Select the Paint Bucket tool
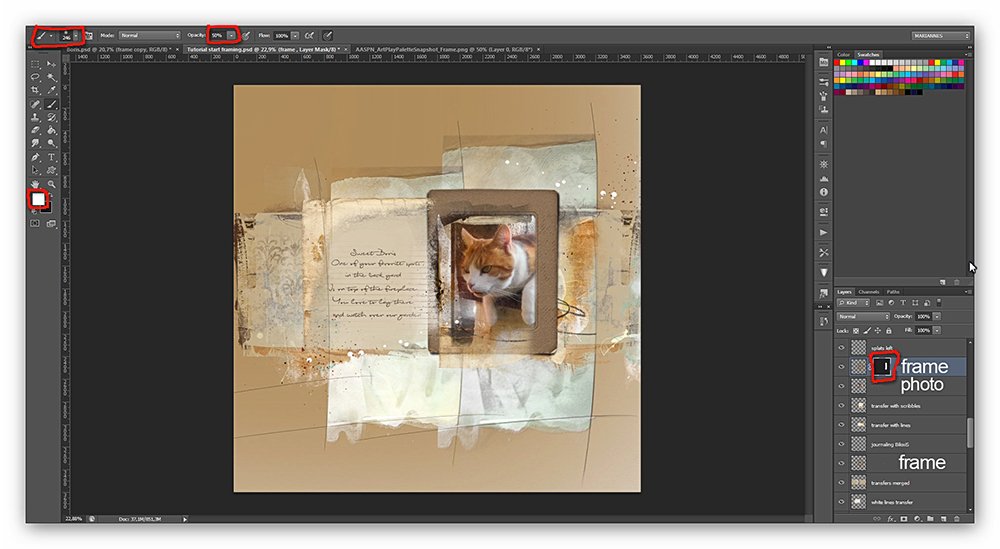 [51, 130]
